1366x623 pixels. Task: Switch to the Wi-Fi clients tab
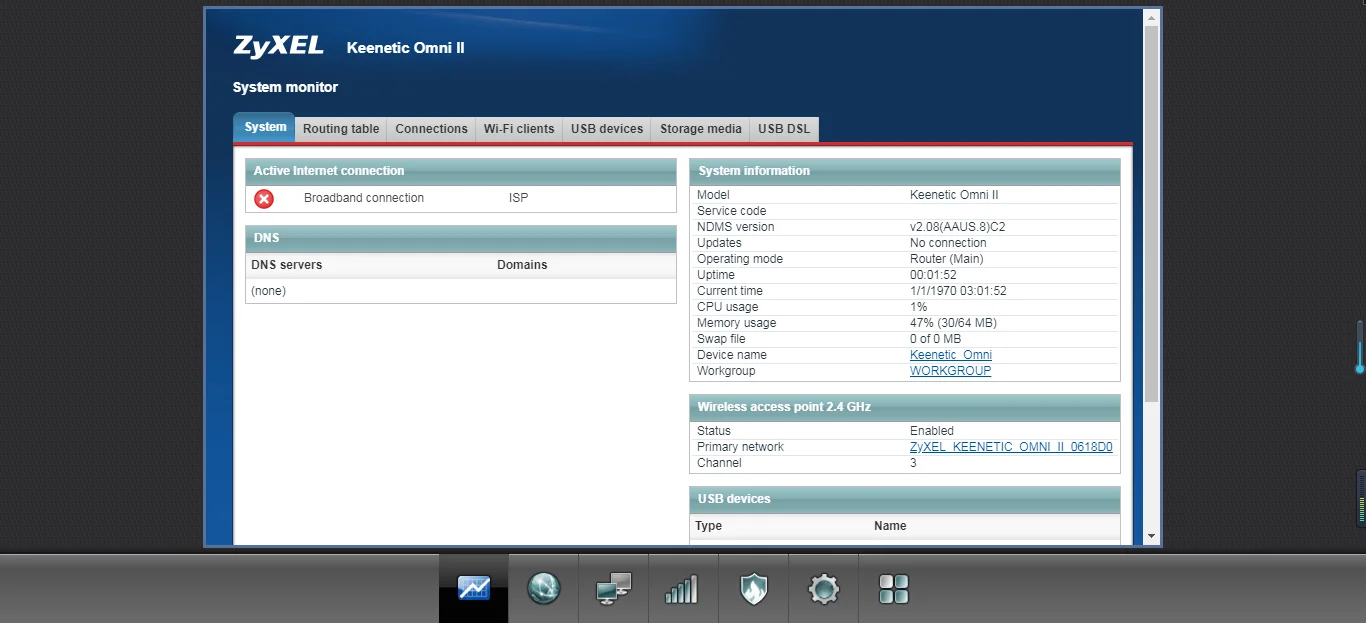519,129
